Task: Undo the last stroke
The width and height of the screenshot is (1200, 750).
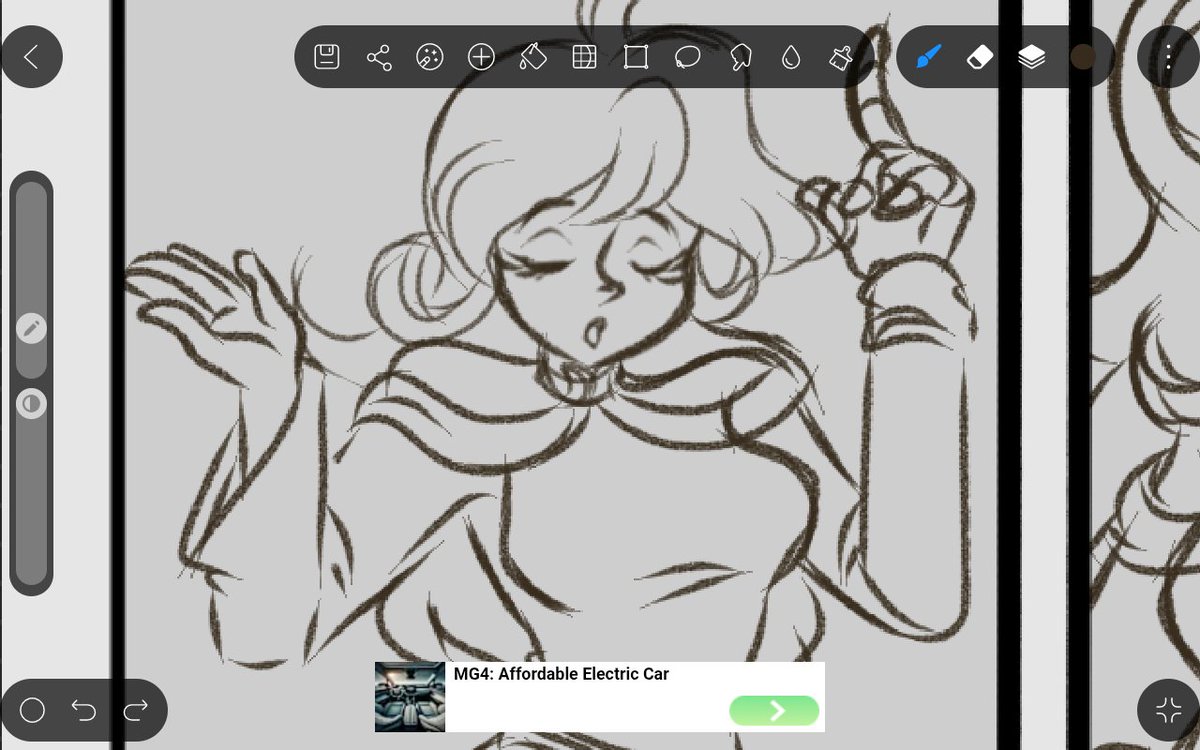Action: [x=84, y=710]
